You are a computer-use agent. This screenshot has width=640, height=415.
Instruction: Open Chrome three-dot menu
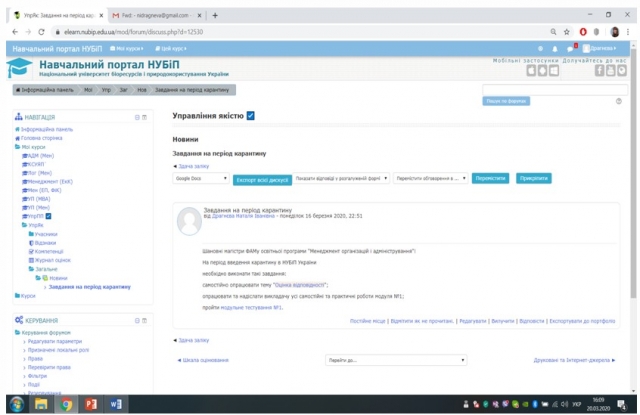coord(628,32)
